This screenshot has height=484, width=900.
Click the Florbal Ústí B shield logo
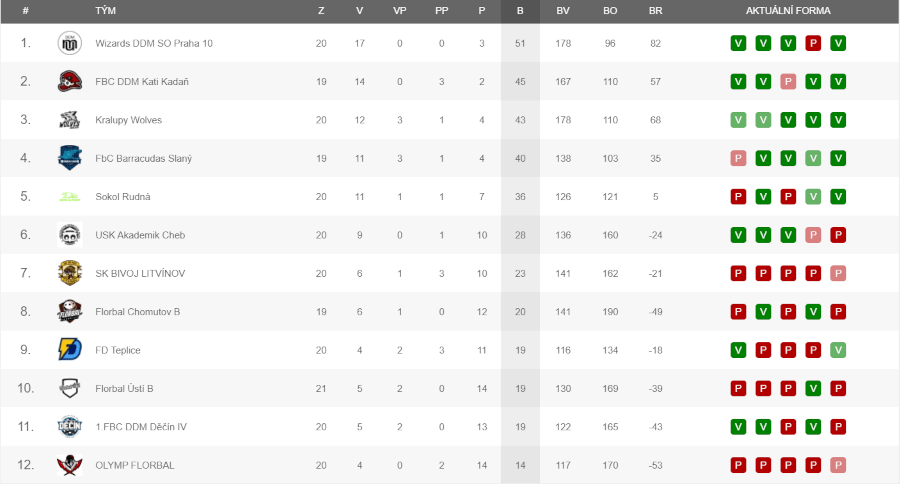pos(70,388)
